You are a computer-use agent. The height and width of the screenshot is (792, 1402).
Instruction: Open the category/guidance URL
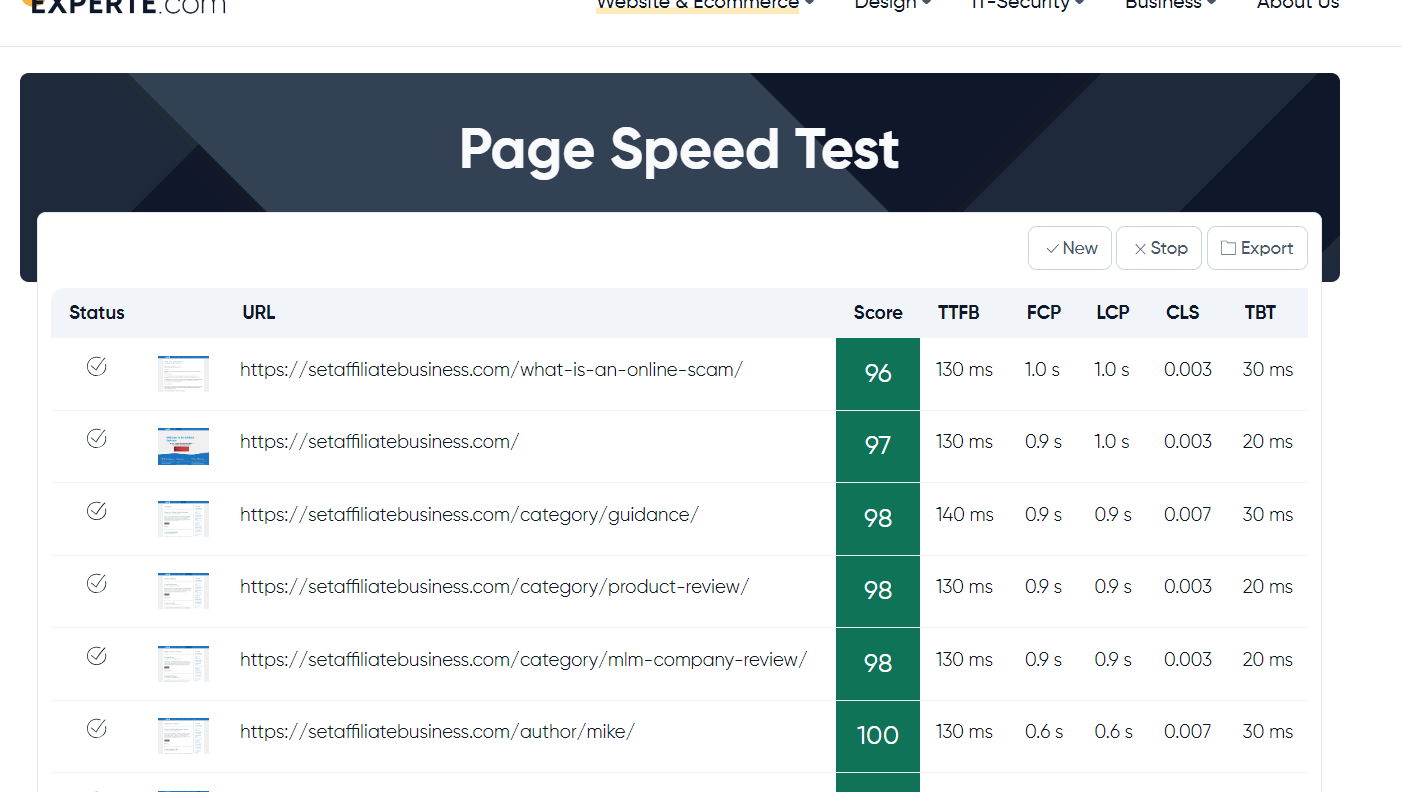(x=469, y=514)
